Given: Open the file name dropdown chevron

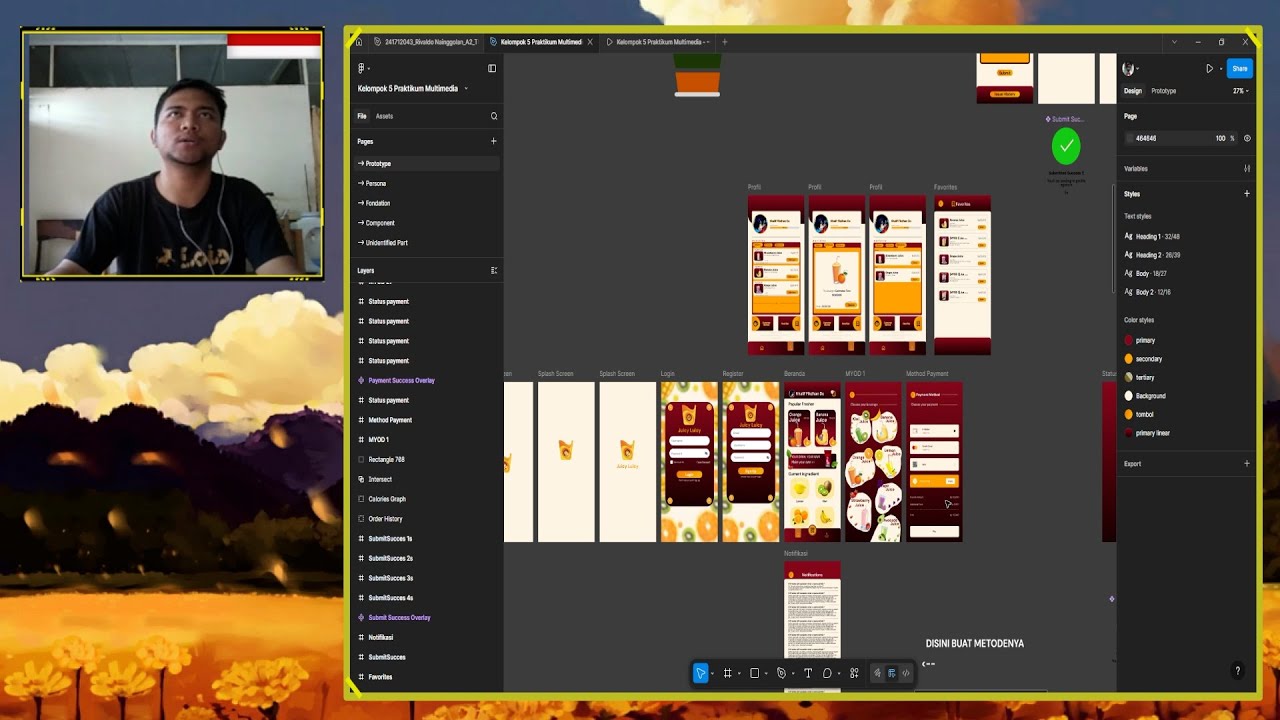Looking at the screenshot, I should point(466,89).
